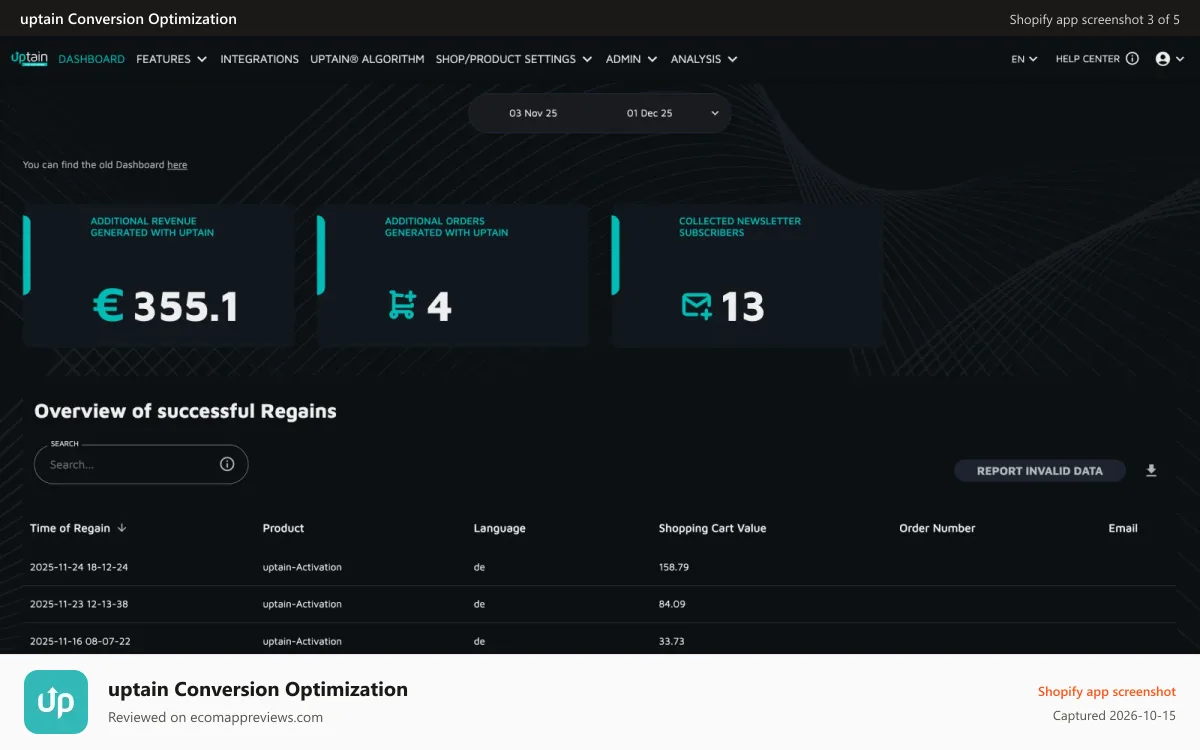Click the Additional Revenue card title
Image resolution: width=1200 pixels, height=750 pixels.
click(152, 227)
